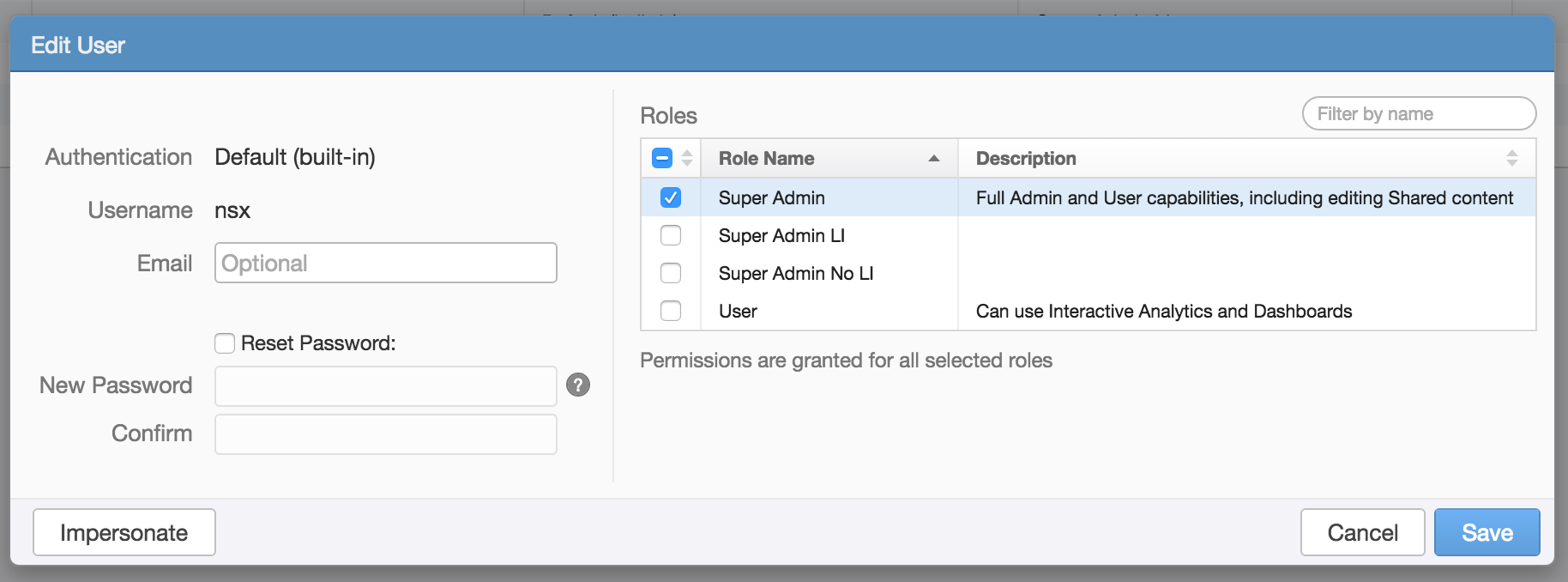Viewport: 1568px width, 582px height.
Task: Select the User role checkbox
Action: [x=671, y=311]
